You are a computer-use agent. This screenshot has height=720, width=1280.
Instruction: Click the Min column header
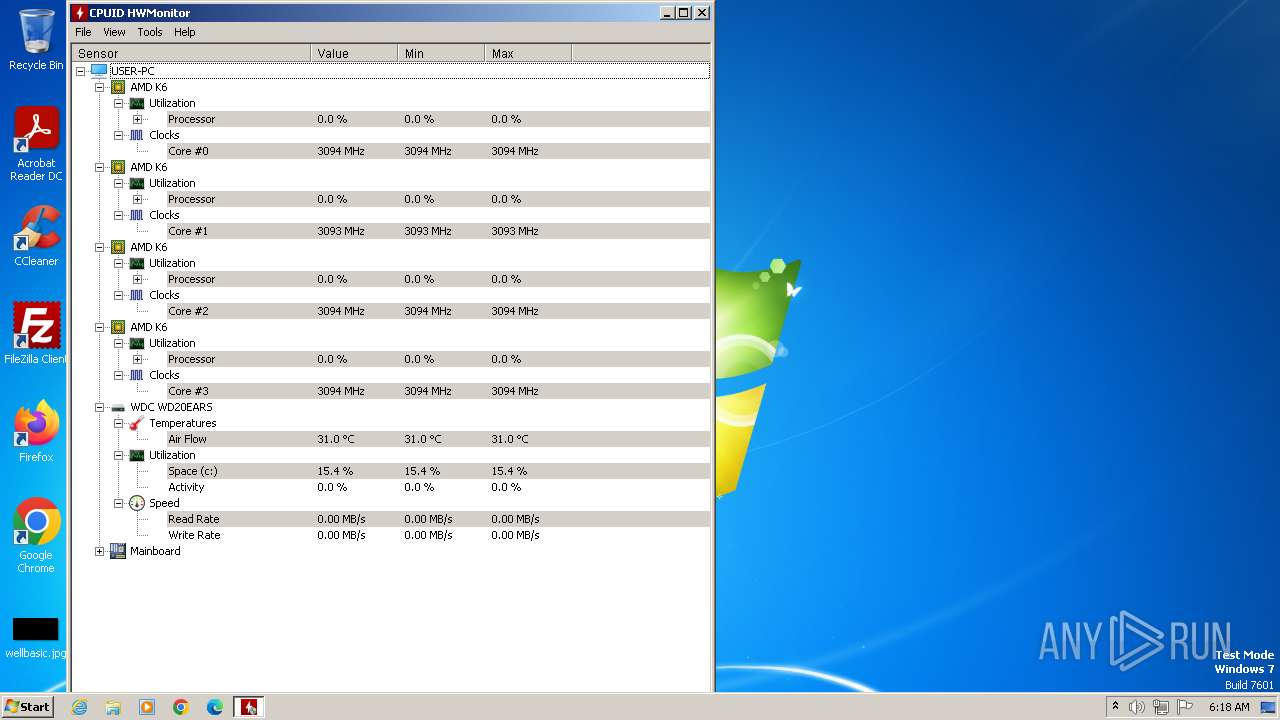pyautogui.click(x=441, y=53)
